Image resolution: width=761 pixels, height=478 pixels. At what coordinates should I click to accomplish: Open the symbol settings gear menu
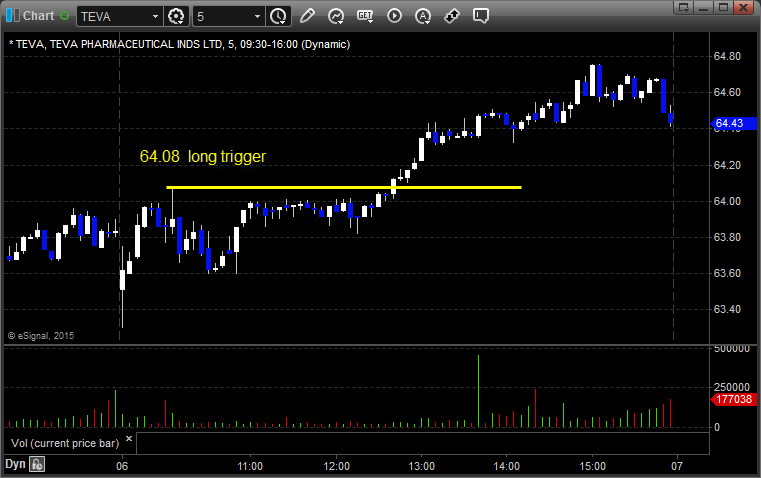click(176, 16)
